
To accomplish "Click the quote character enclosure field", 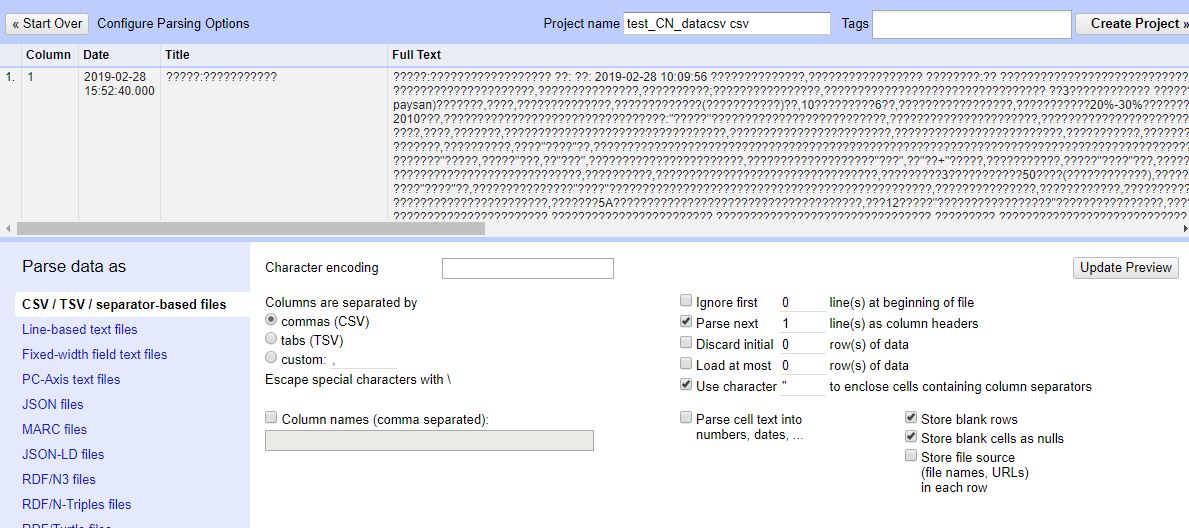I will click(803, 386).
